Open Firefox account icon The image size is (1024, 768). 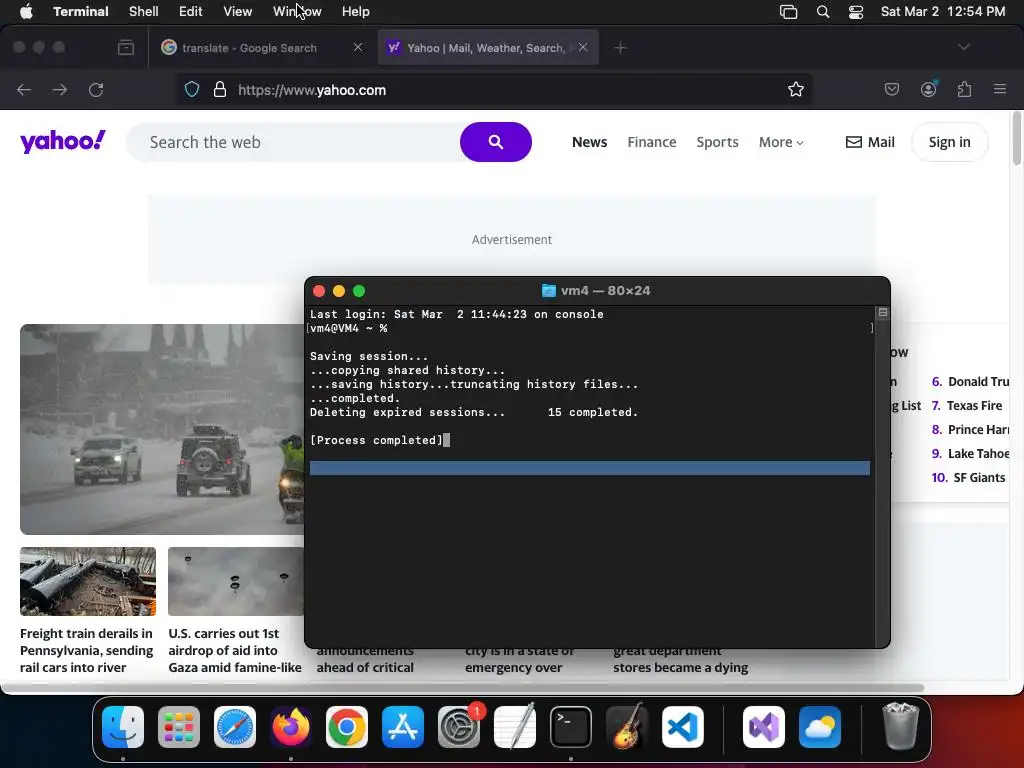pyautogui.click(x=929, y=89)
